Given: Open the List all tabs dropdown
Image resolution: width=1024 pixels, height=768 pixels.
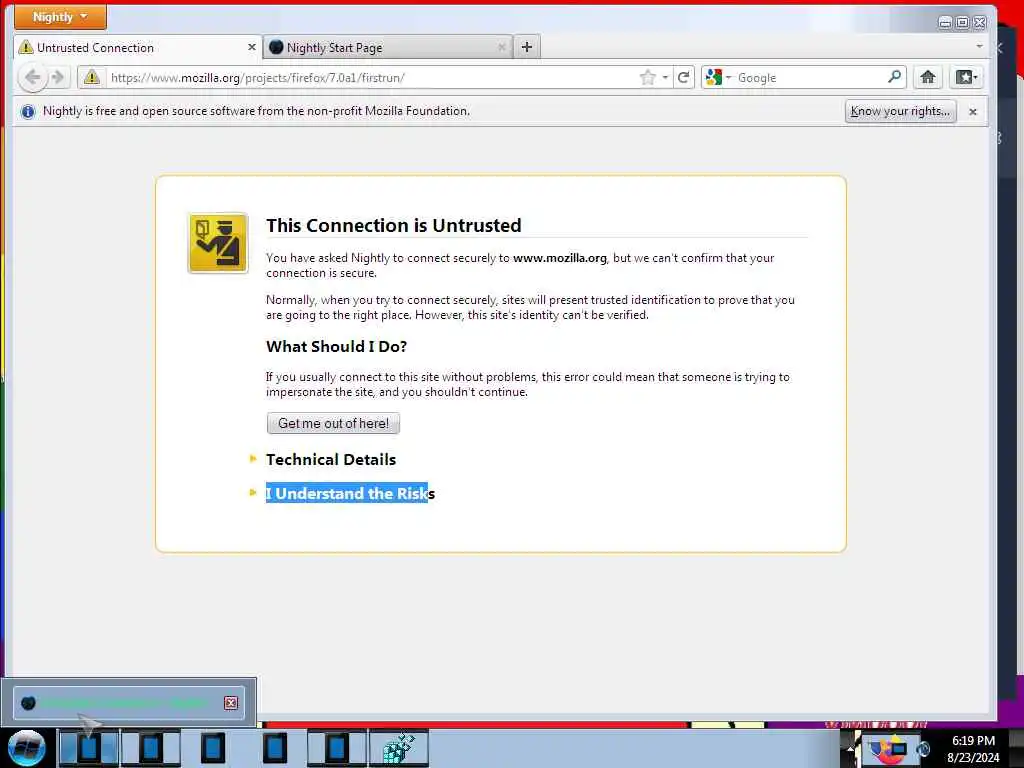Looking at the screenshot, I should [979, 46].
